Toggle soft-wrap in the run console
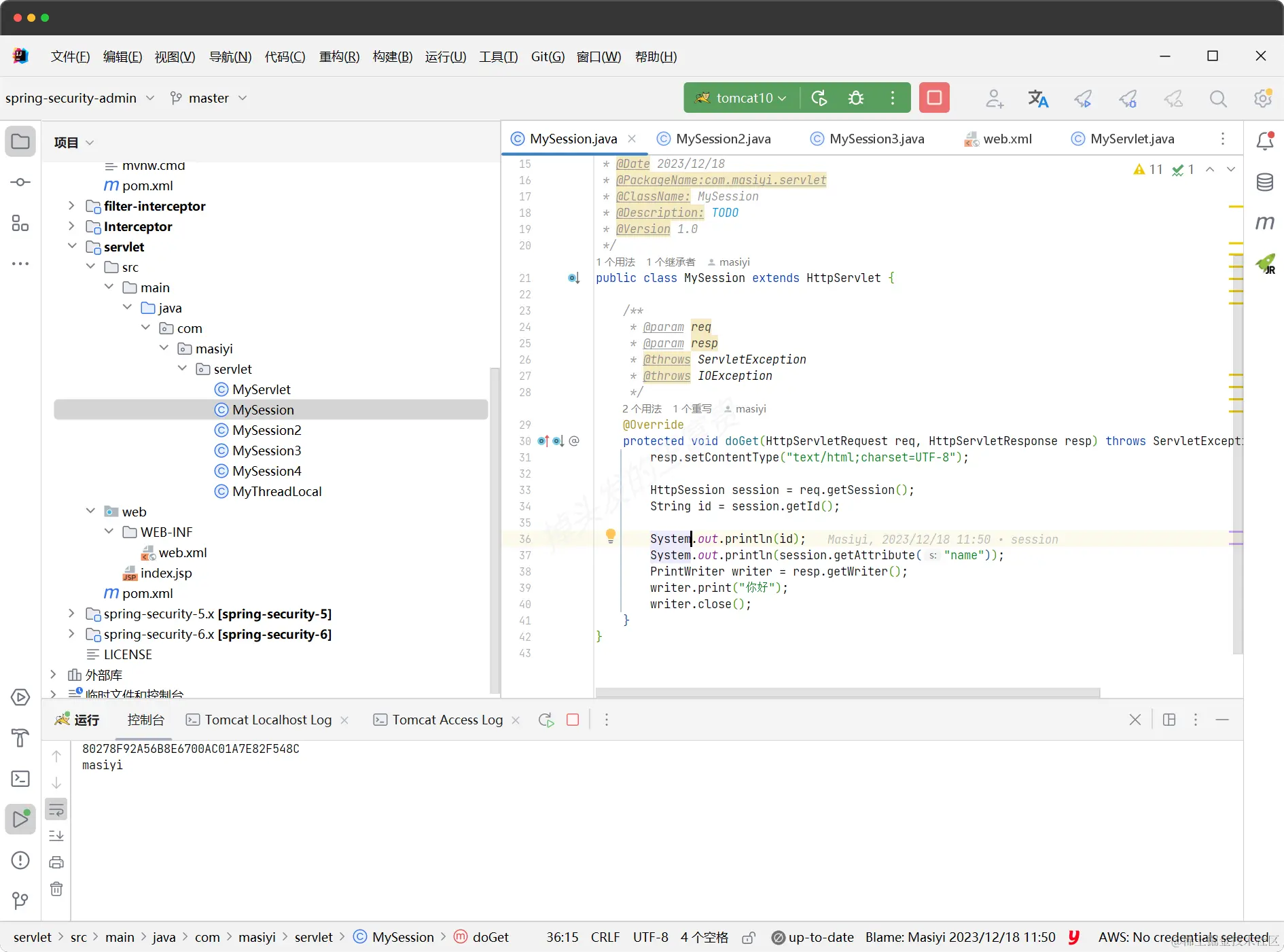 pos(56,809)
